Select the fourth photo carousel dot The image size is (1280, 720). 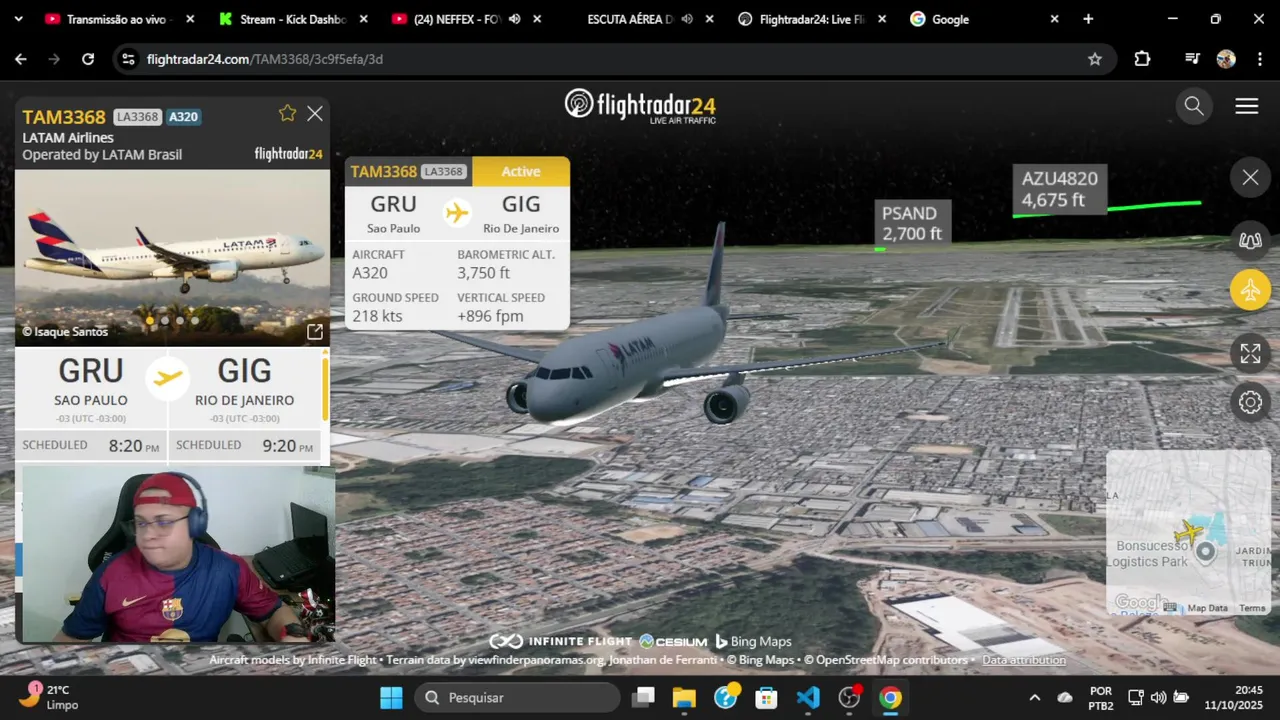point(195,321)
